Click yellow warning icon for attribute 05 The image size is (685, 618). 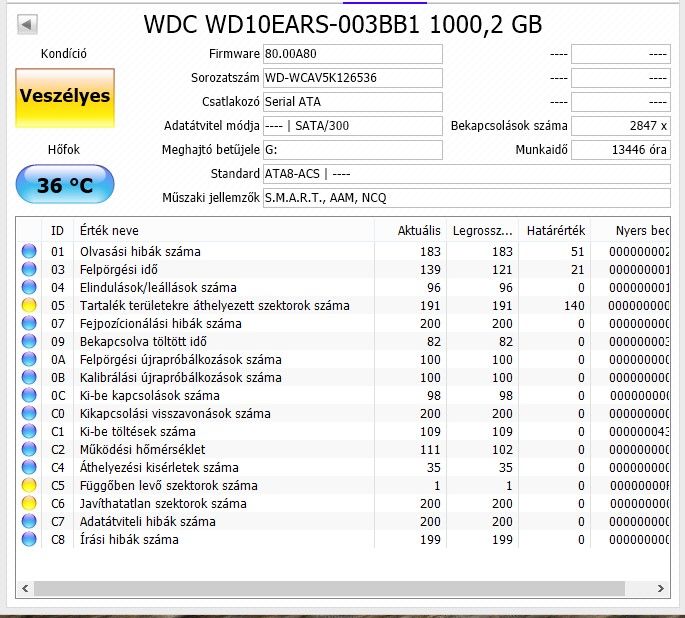point(29,305)
